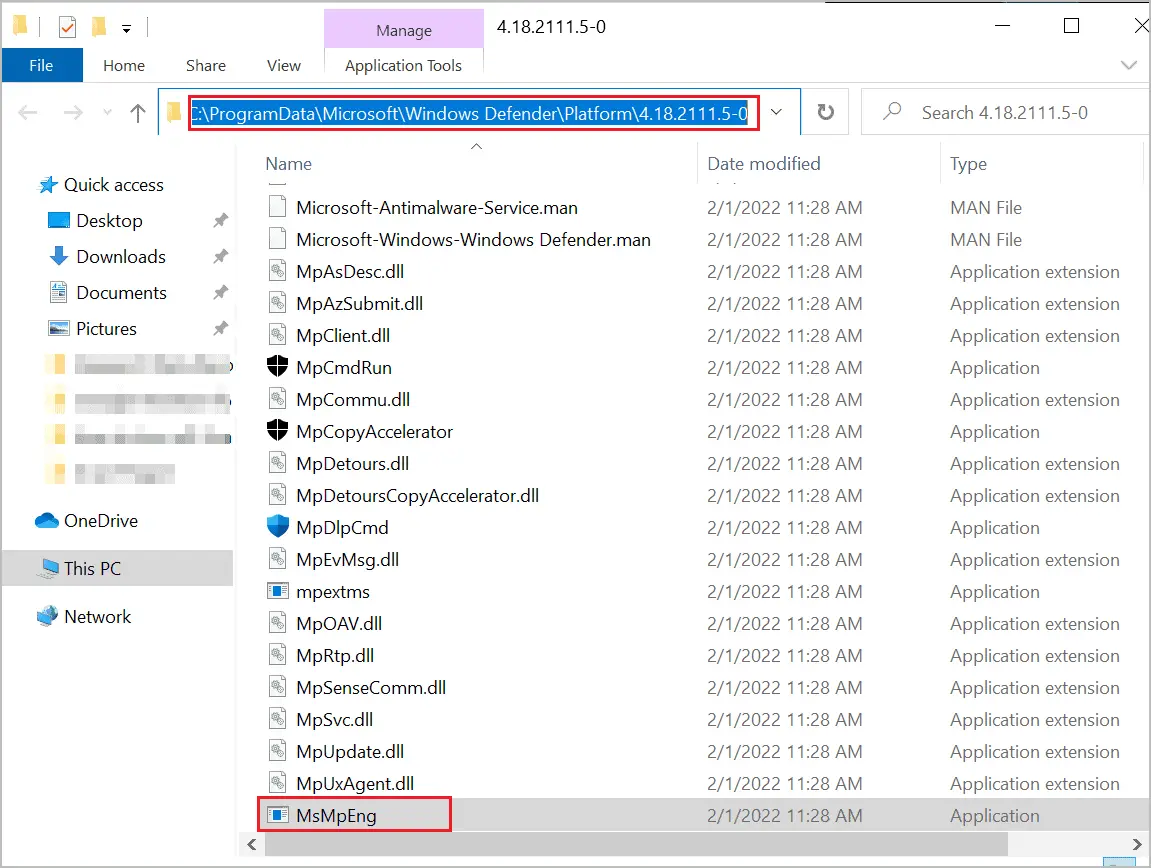
Task: Click the scroll left arrow
Action: pos(252,845)
